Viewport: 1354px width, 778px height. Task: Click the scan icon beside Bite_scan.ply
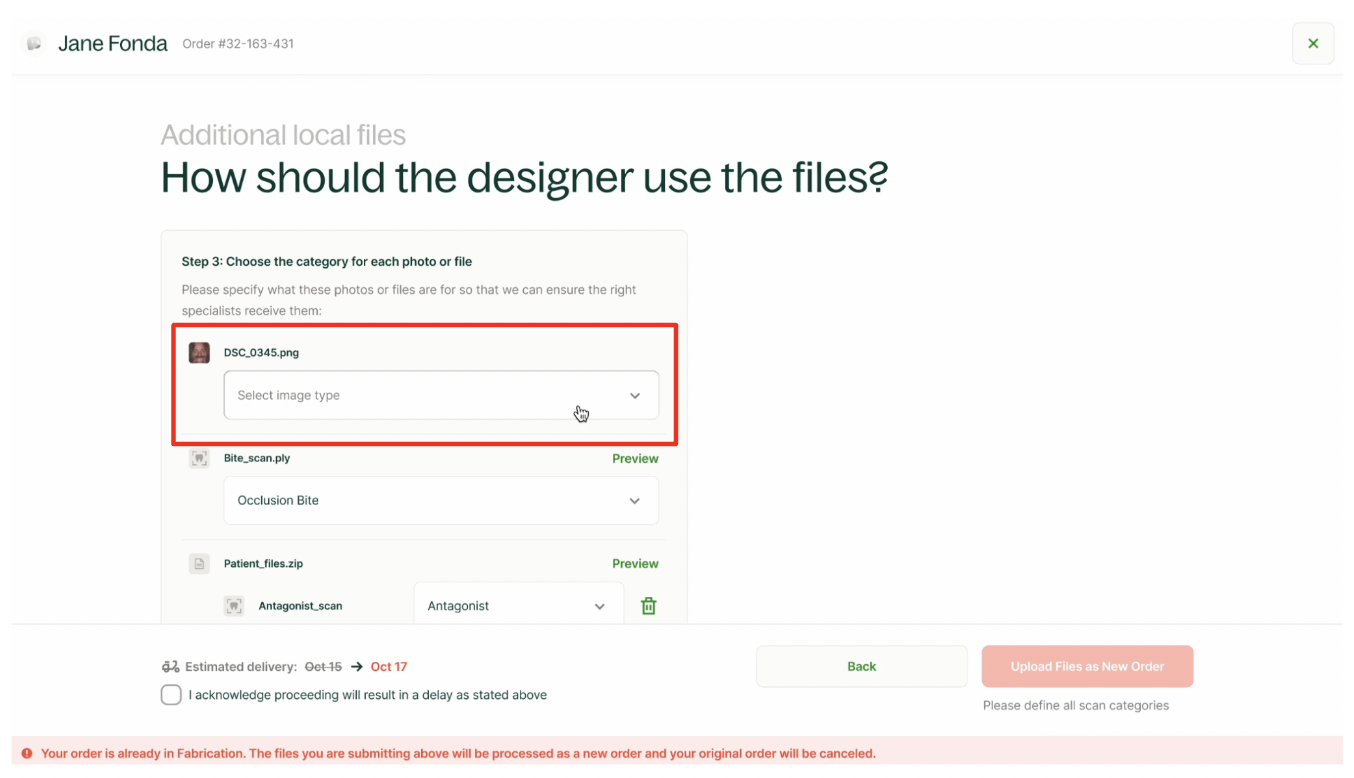199,459
